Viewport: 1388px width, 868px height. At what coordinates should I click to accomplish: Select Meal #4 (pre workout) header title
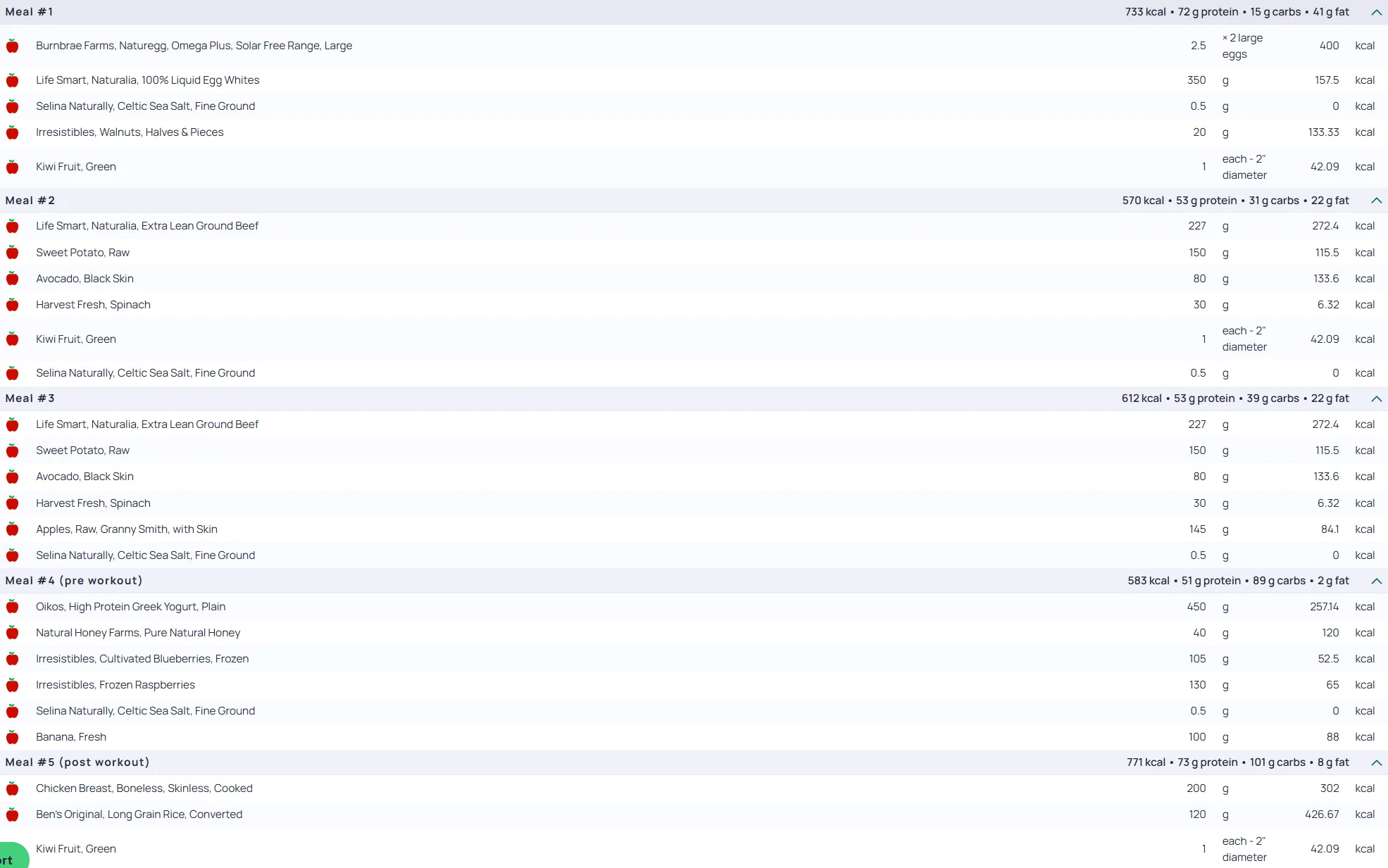tap(74, 581)
